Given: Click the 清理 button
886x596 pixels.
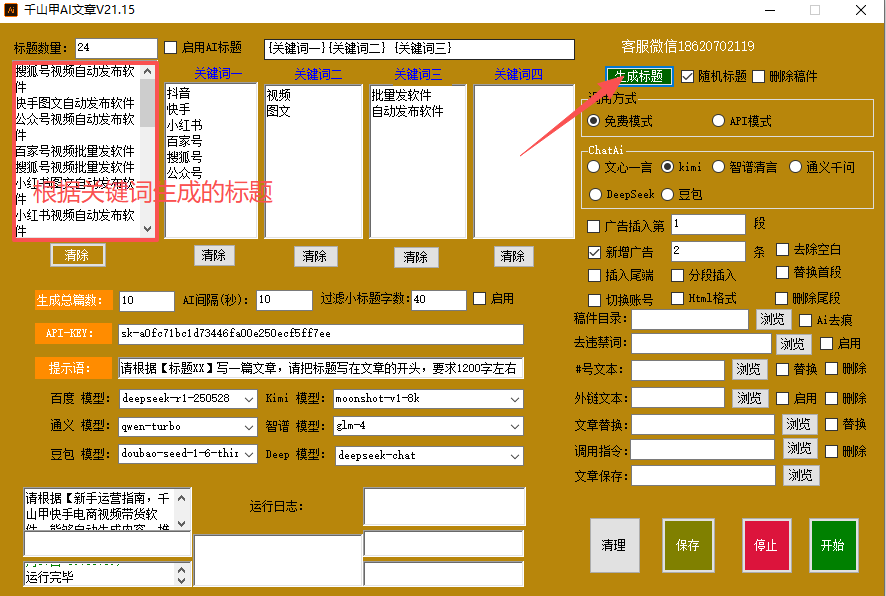Looking at the screenshot, I should tap(614, 545).
